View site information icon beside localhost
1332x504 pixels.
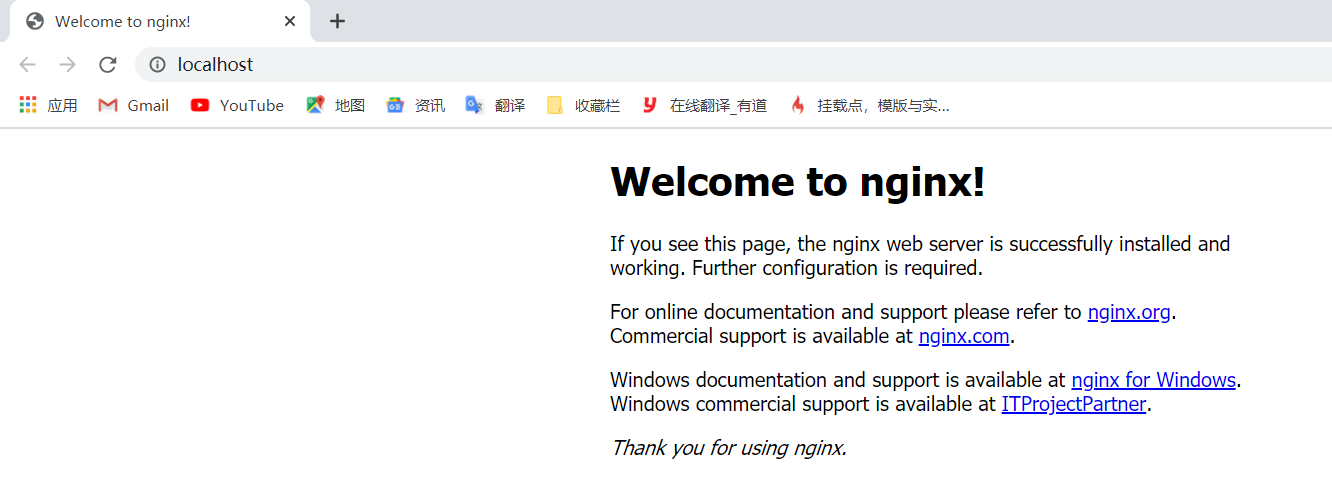pos(157,65)
